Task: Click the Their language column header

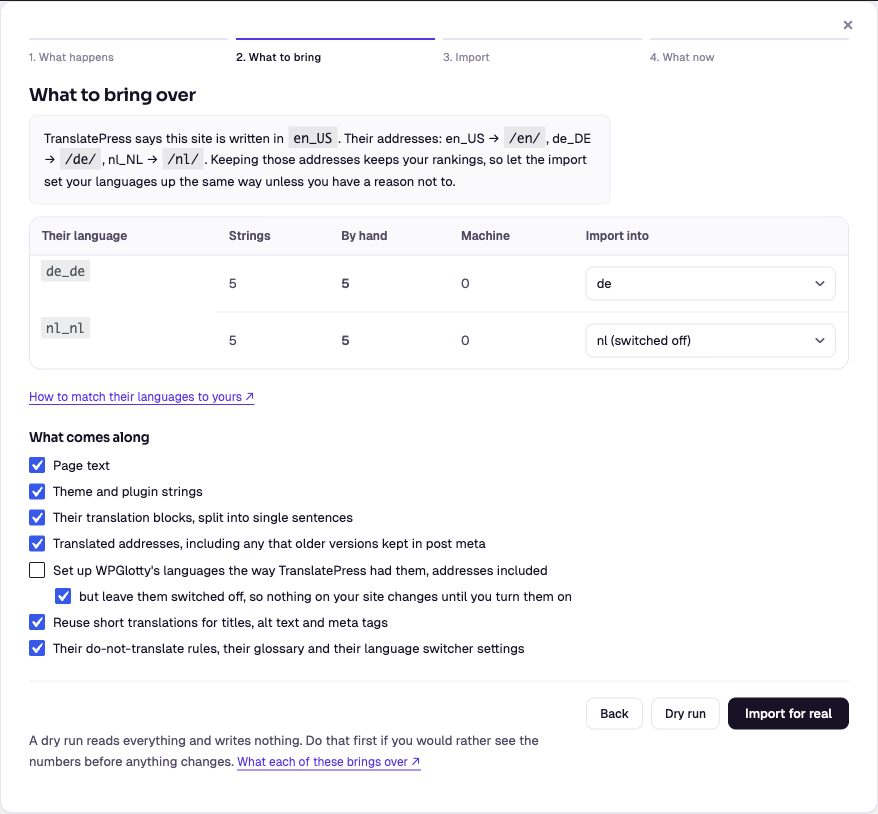Action: 85,236
